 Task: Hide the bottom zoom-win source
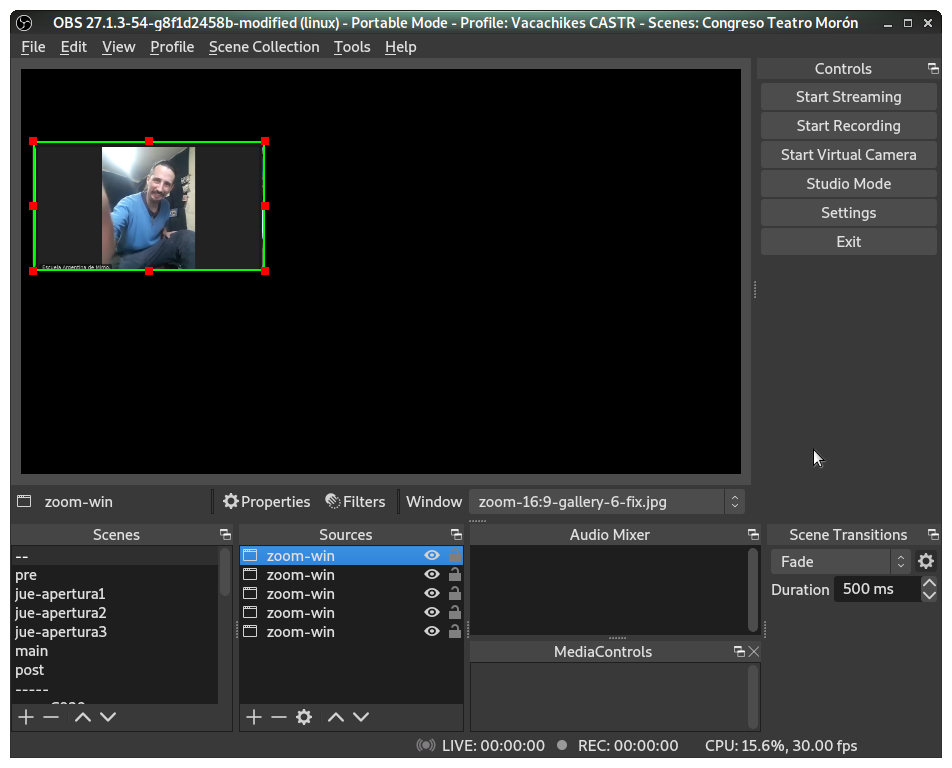pyautogui.click(x=431, y=631)
